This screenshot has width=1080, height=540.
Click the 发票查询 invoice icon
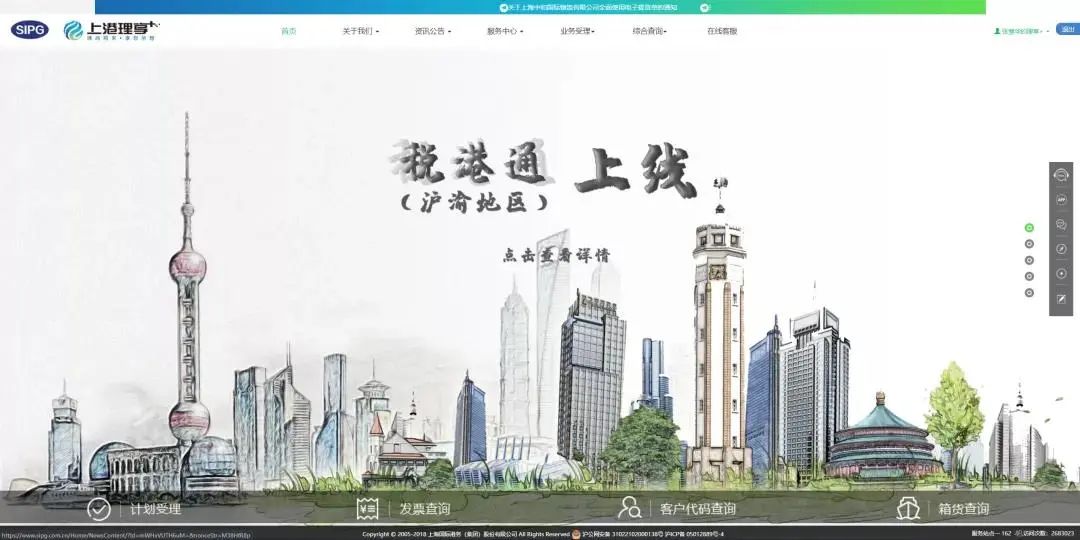pyautogui.click(x=367, y=509)
